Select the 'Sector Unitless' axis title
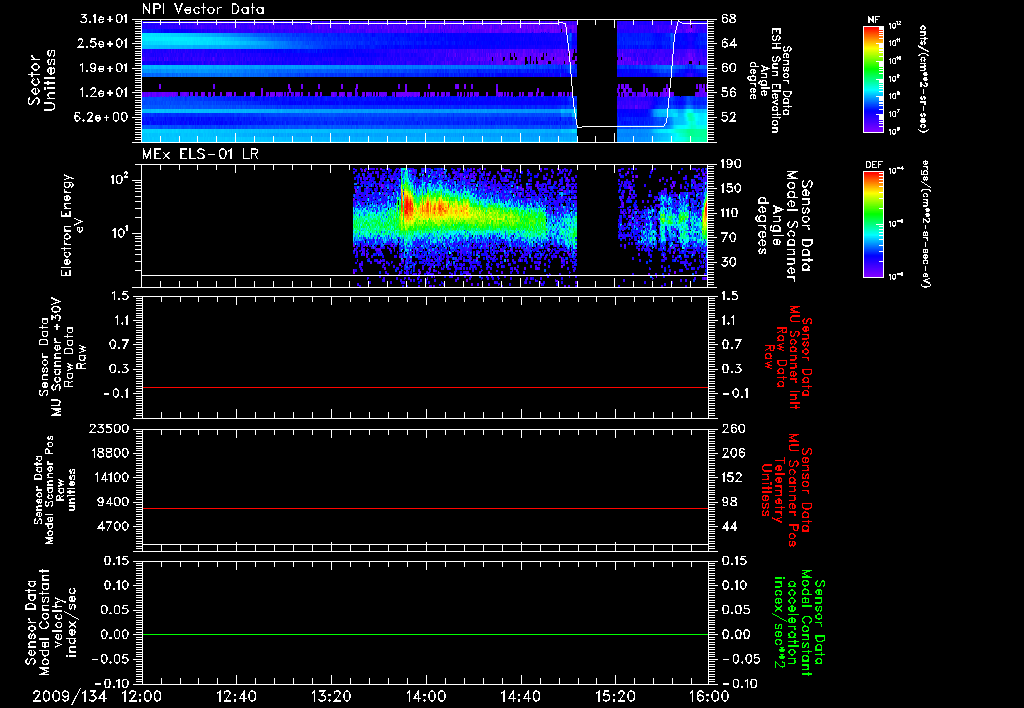 click(x=42, y=80)
